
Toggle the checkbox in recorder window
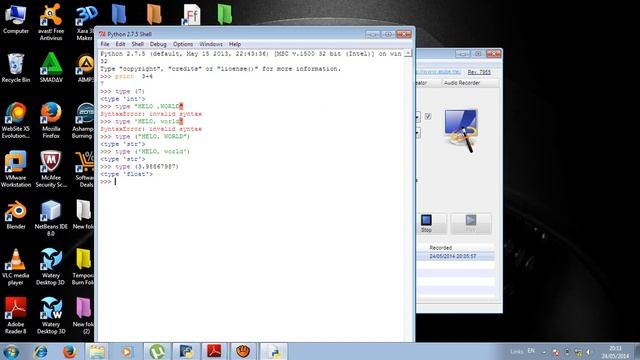click(428, 117)
